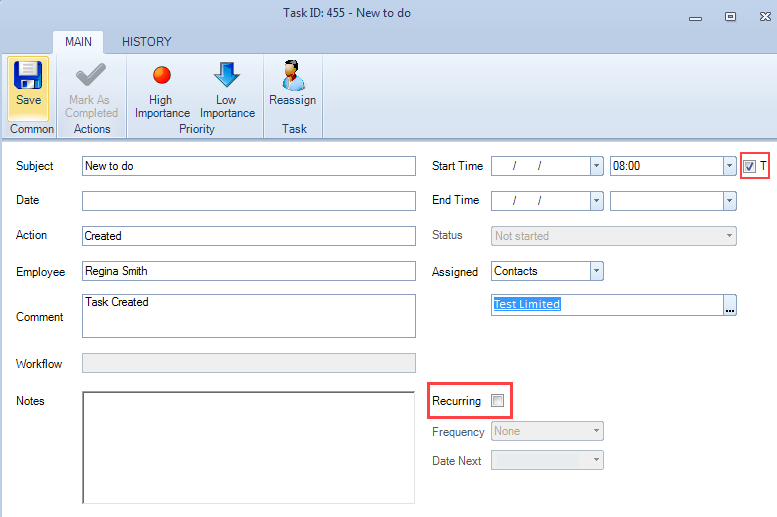Screen dimensions: 777x517
Task: Click into the Notes text area
Action: [249, 448]
